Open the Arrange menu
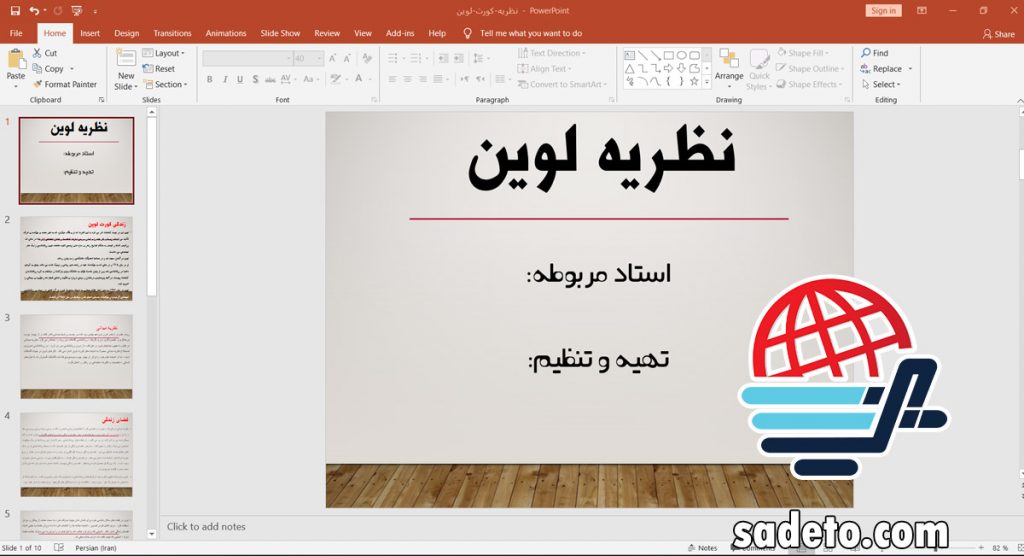 click(x=729, y=69)
